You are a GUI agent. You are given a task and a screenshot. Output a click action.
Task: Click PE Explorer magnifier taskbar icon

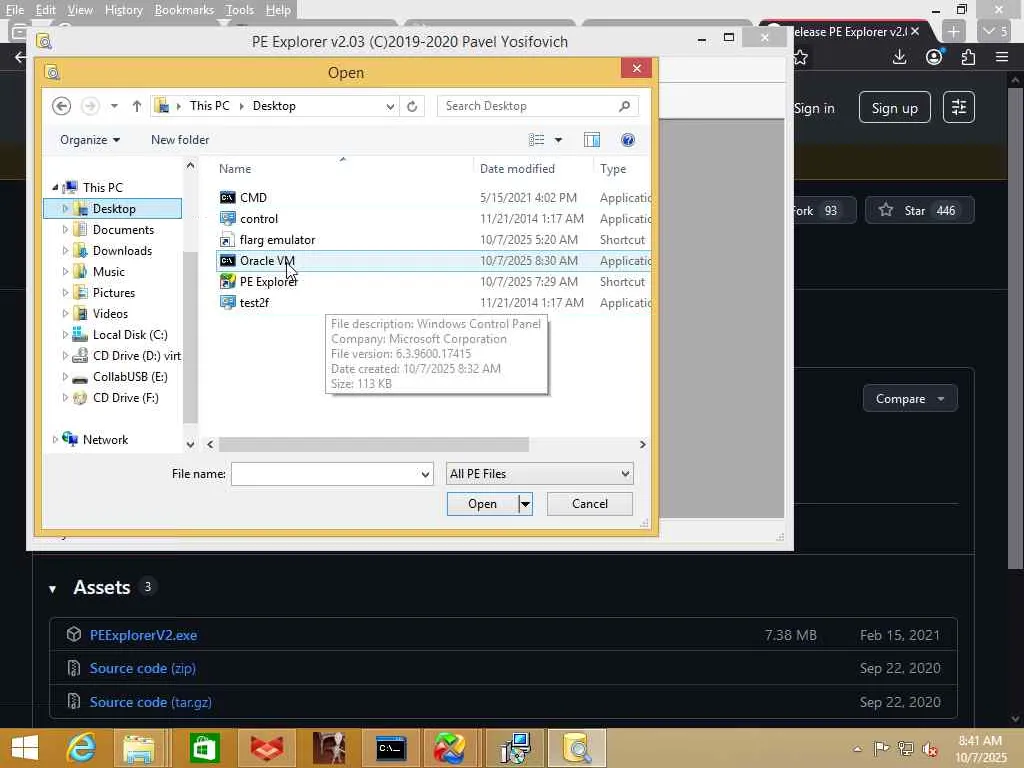point(577,748)
